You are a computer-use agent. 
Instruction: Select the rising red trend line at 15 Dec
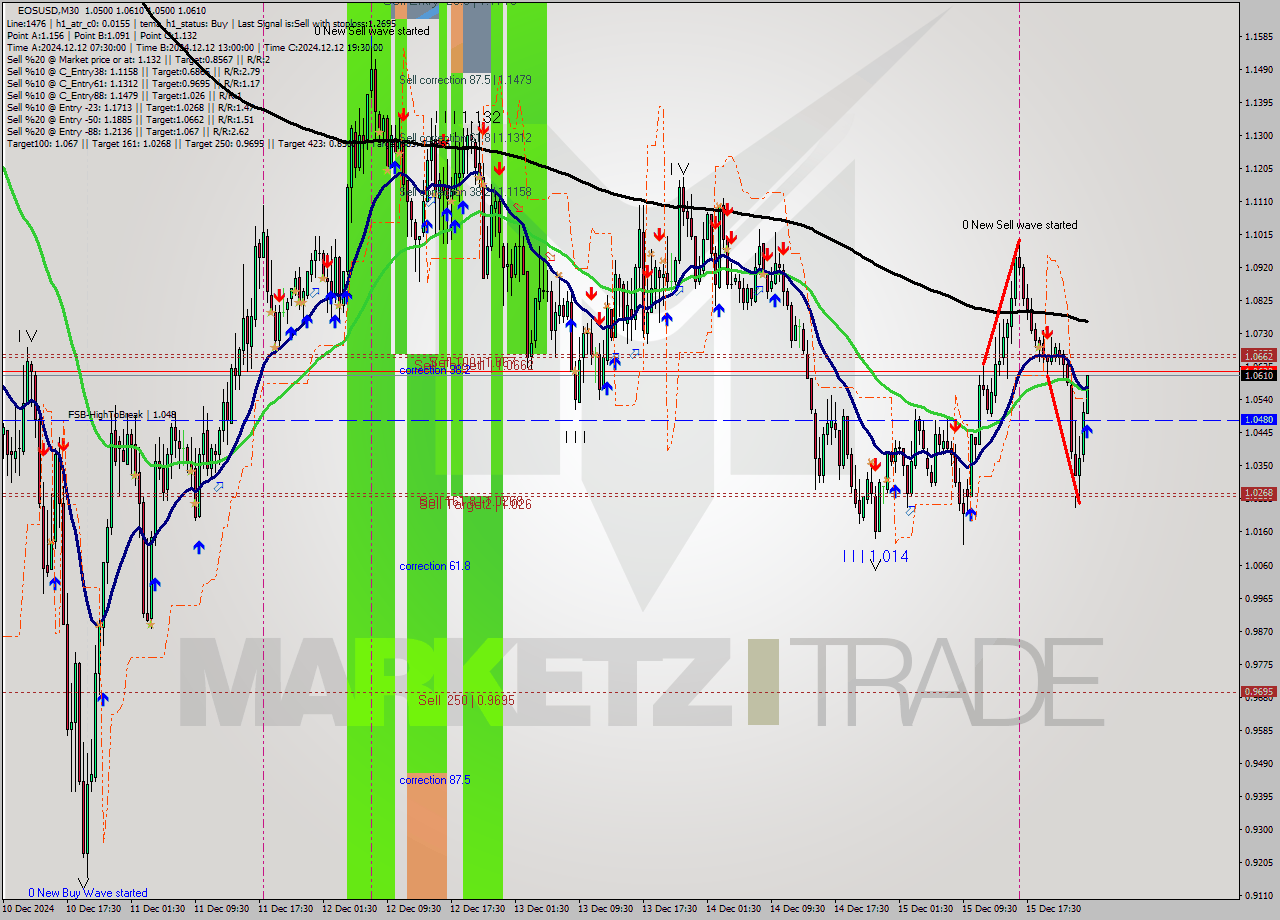click(1001, 303)
